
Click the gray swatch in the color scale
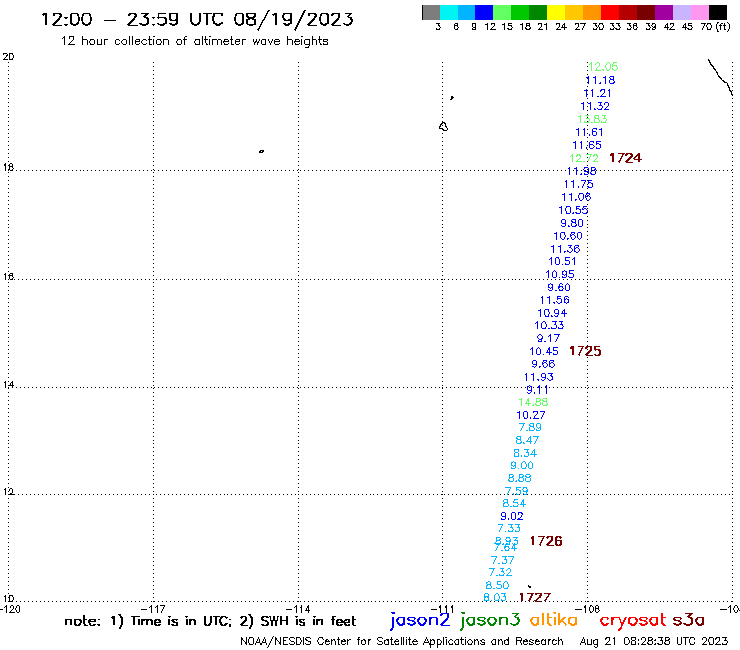pos(431,12)
